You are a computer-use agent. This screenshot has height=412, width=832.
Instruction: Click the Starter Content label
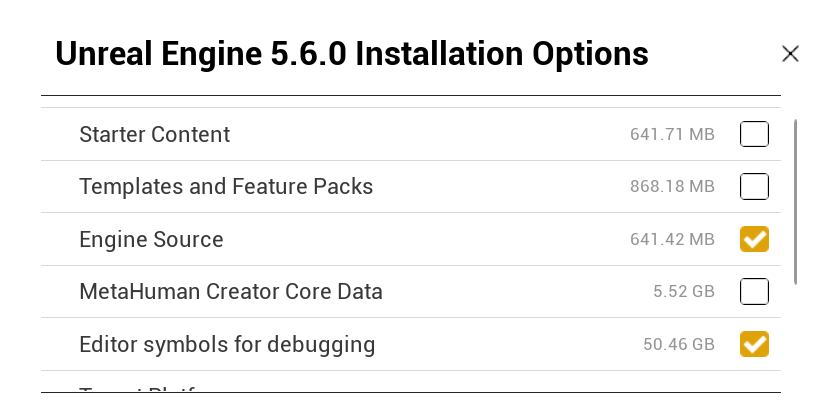(154, 134)
